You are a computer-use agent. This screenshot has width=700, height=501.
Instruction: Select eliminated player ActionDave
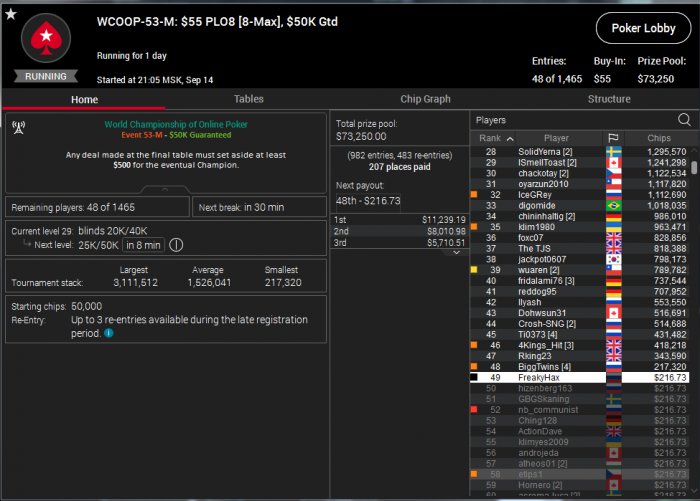[579, 431]
